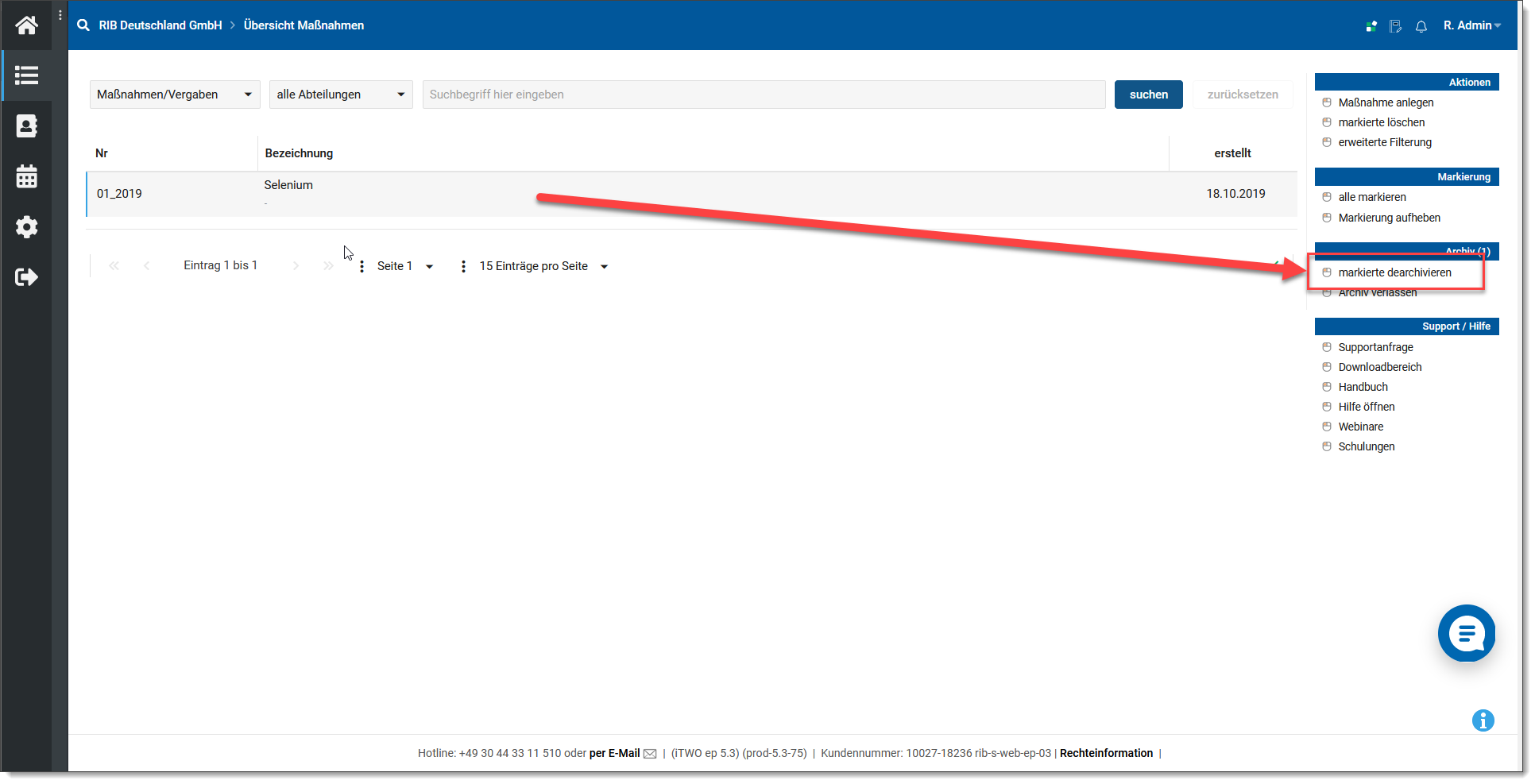Click the dots icon beside 15 Einträge
1535x784 pixels.
[x=463, y=267]
